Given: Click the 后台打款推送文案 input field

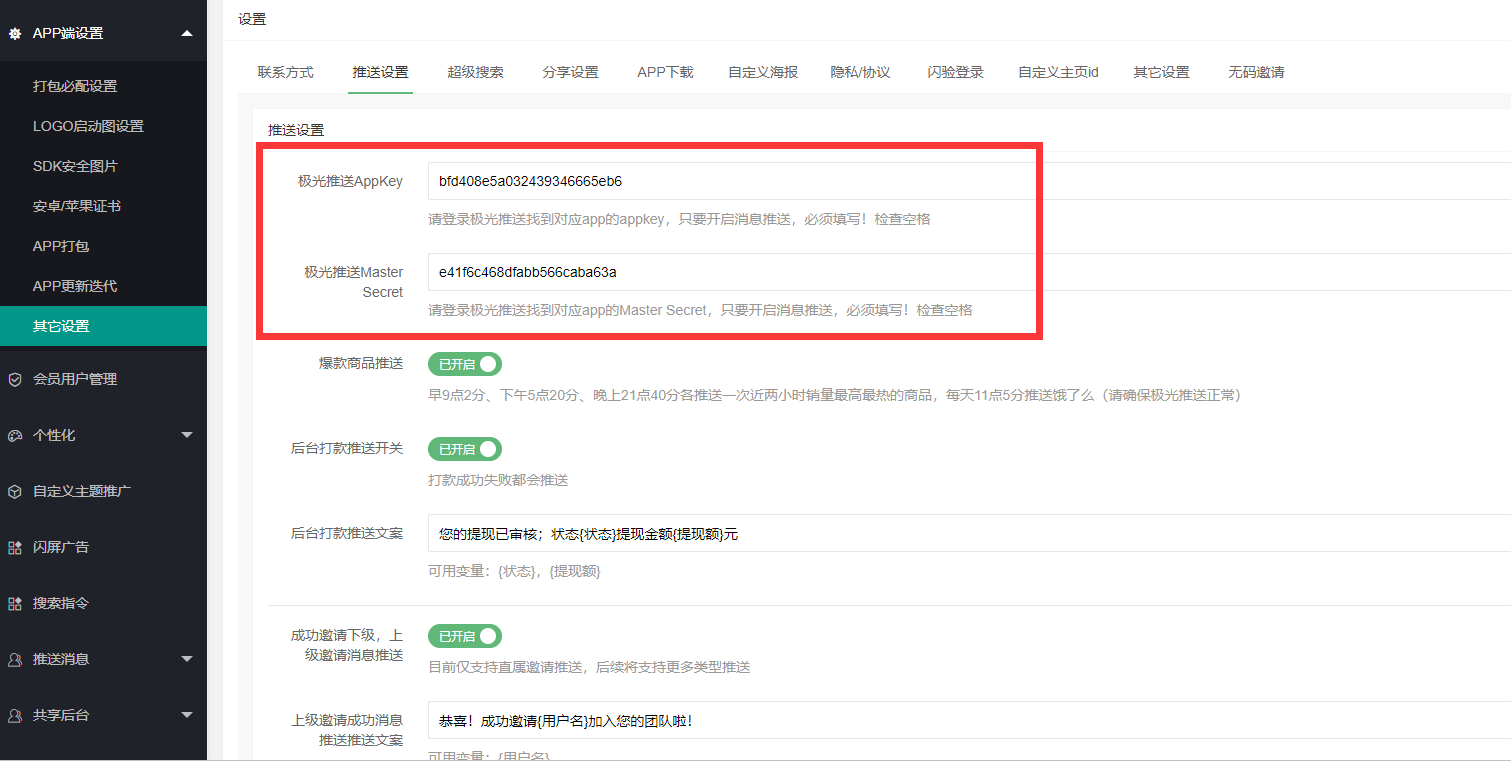Looking at the screenshot, I should click(969, 533).
